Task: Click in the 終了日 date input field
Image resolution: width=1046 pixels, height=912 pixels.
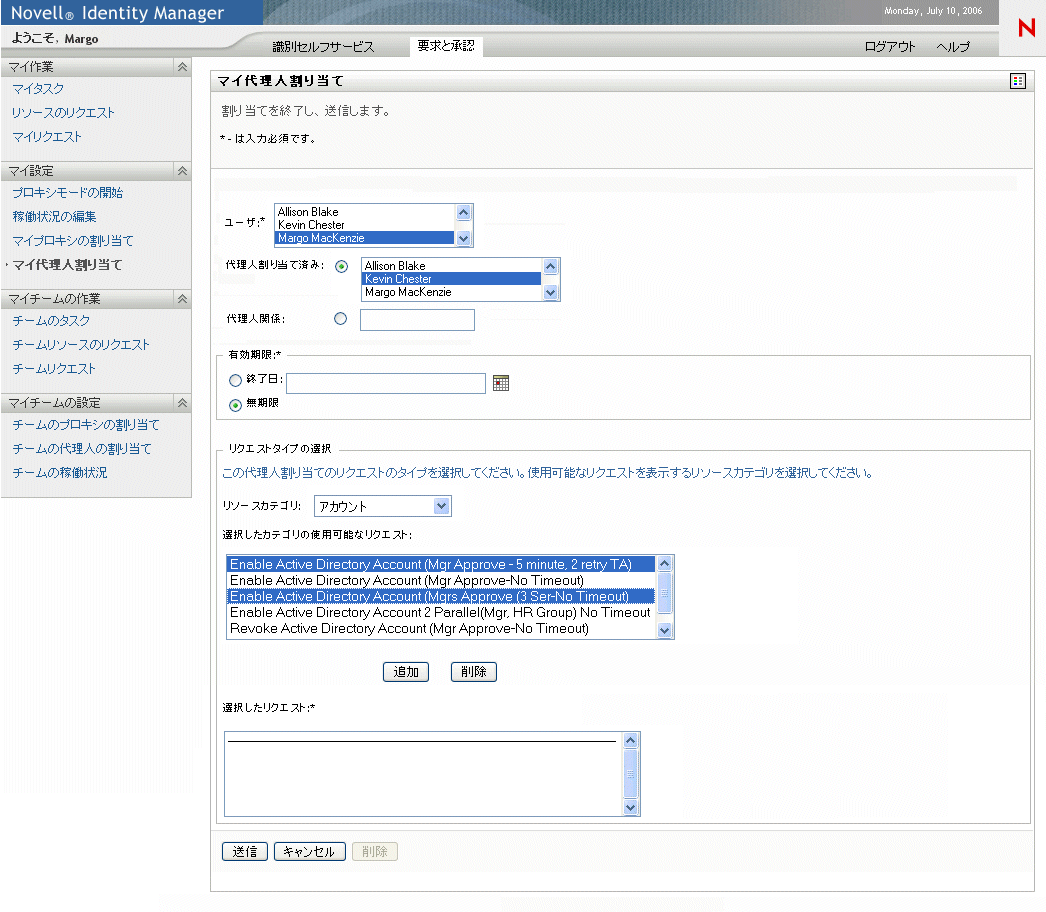Action: click(x=386, y=384)
